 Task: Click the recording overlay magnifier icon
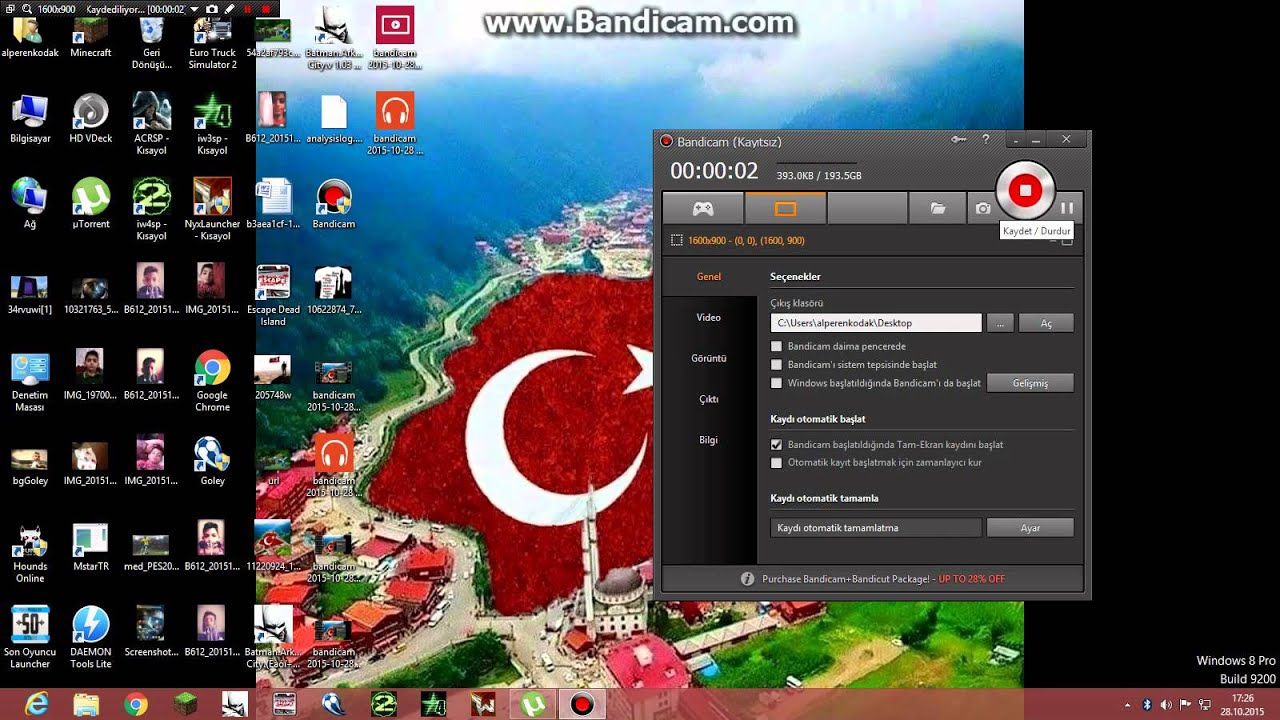[27, 9]
